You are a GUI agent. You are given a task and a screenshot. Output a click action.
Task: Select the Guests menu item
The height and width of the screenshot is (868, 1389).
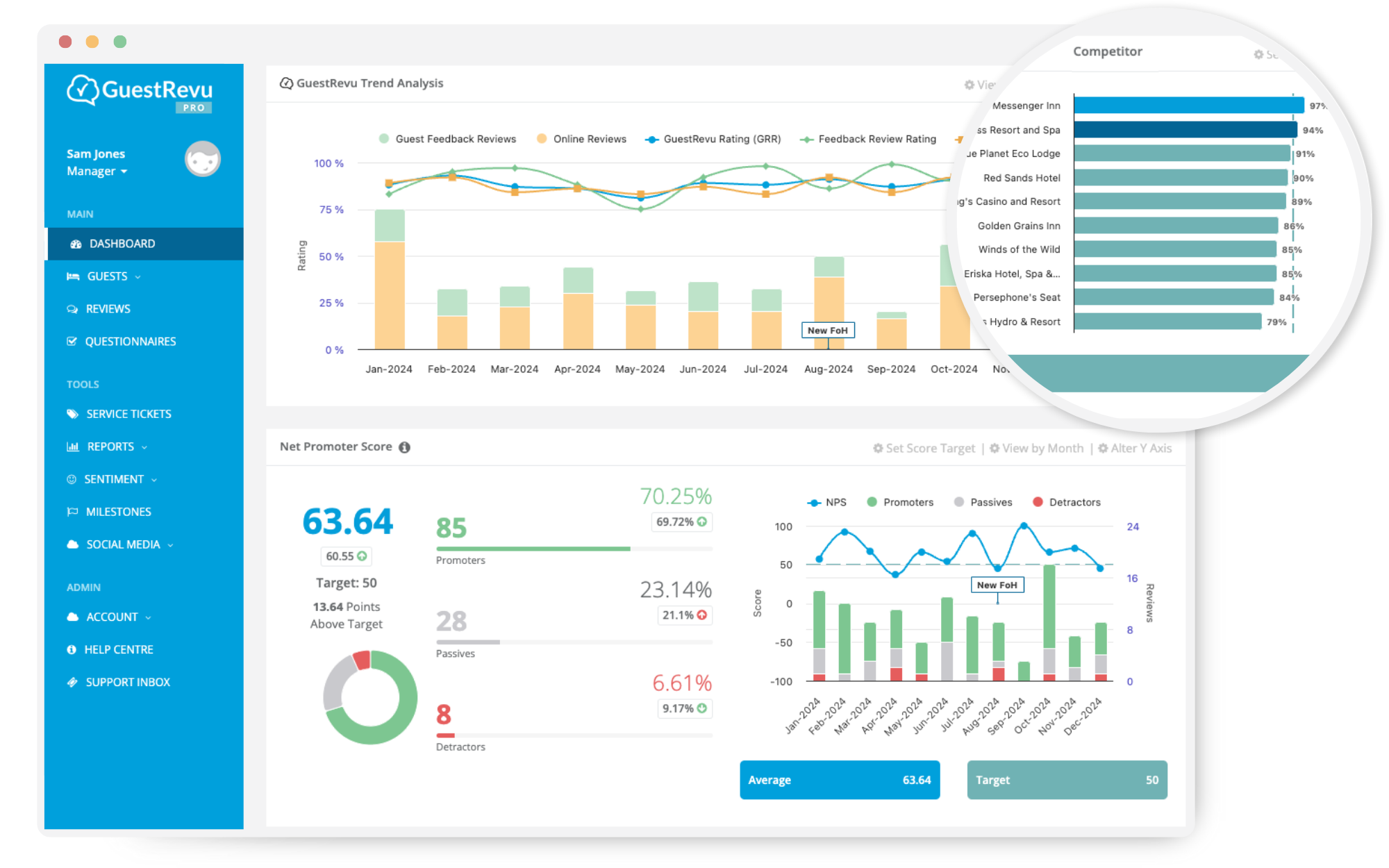[108, 276]
